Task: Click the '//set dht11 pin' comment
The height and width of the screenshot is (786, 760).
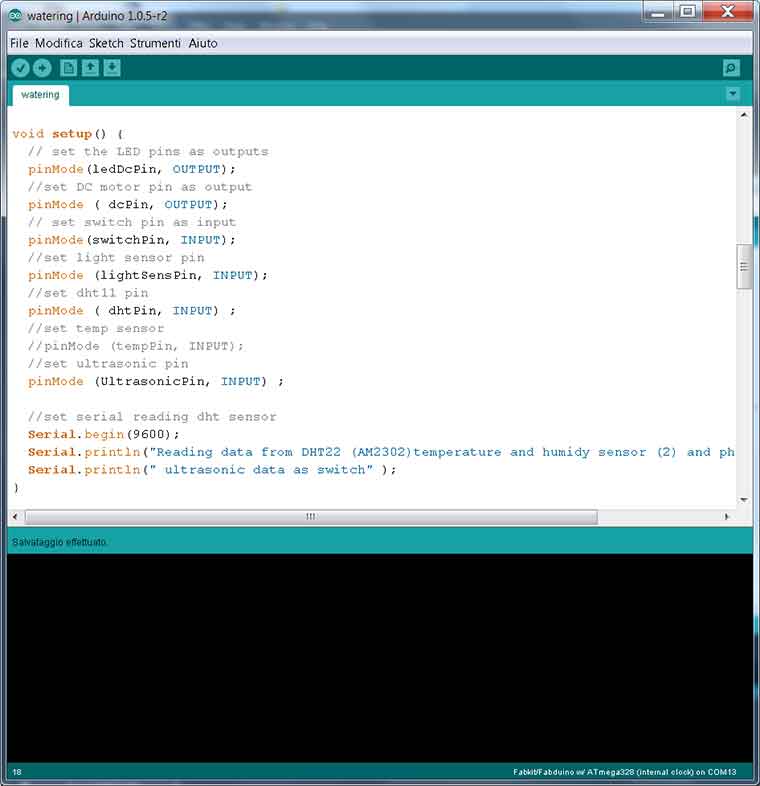Action: pyautogui.click(x=88, y=293)
